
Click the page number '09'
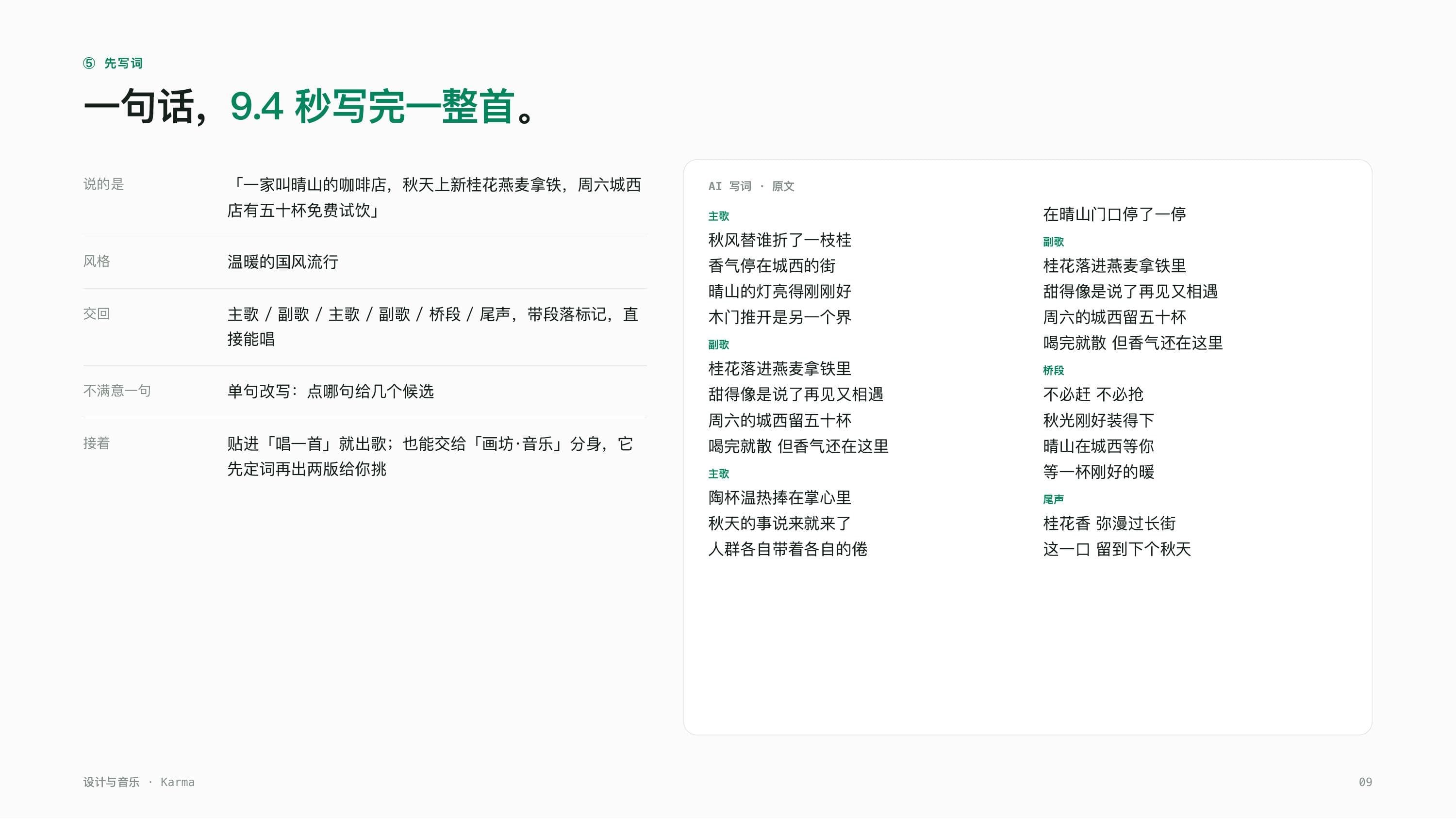point(1365,782)
